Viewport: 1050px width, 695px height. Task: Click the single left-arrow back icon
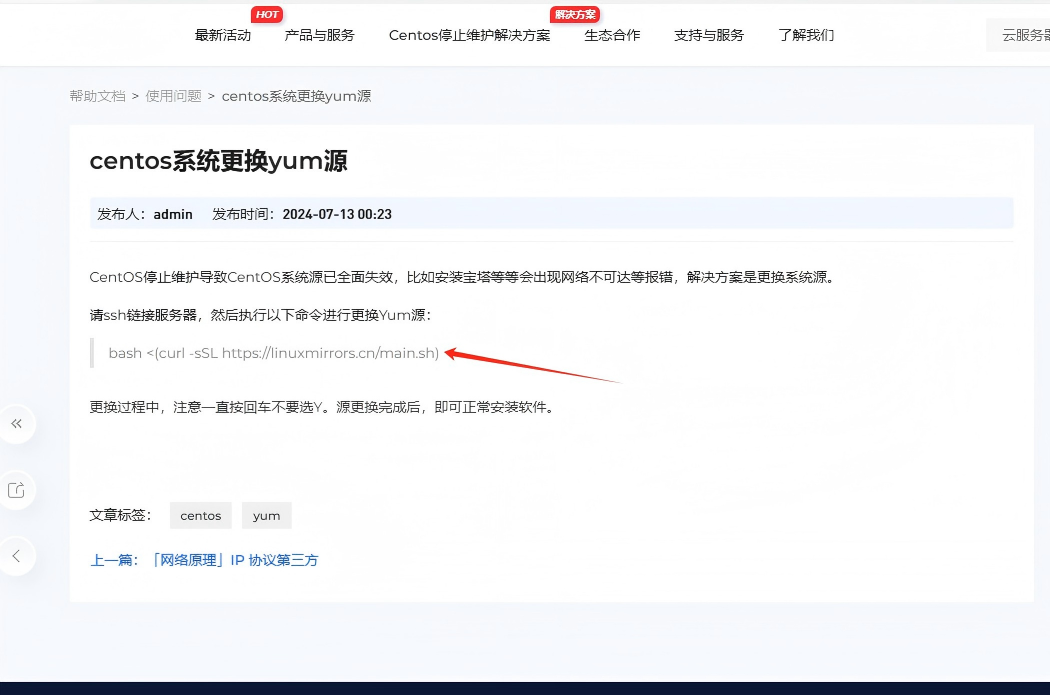click(16, 556)
